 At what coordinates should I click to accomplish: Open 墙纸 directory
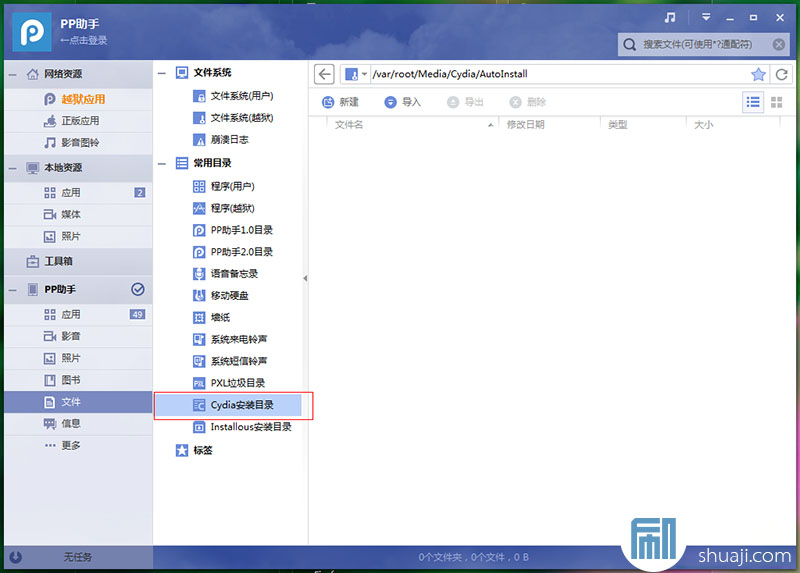pos(212,318)
